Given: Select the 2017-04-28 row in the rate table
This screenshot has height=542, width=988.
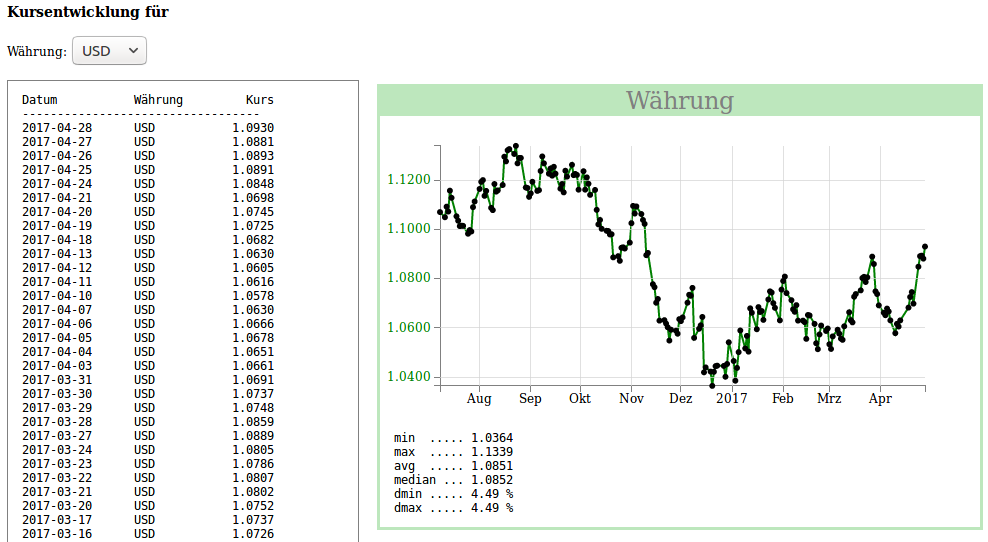Looking at the screenshot, I should (147, 128).
